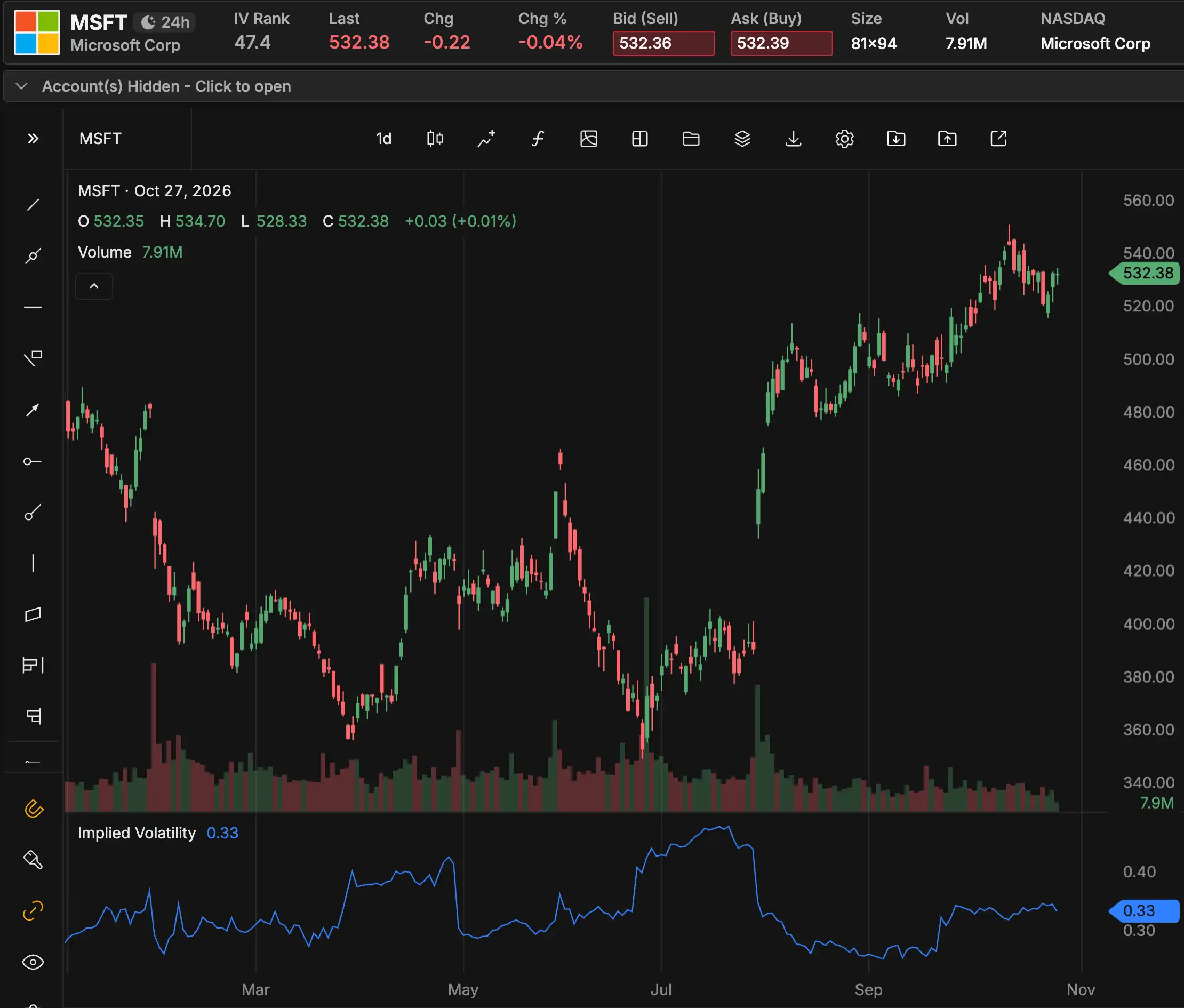
Task: Open chart layers panel
Action: [742, 139]
